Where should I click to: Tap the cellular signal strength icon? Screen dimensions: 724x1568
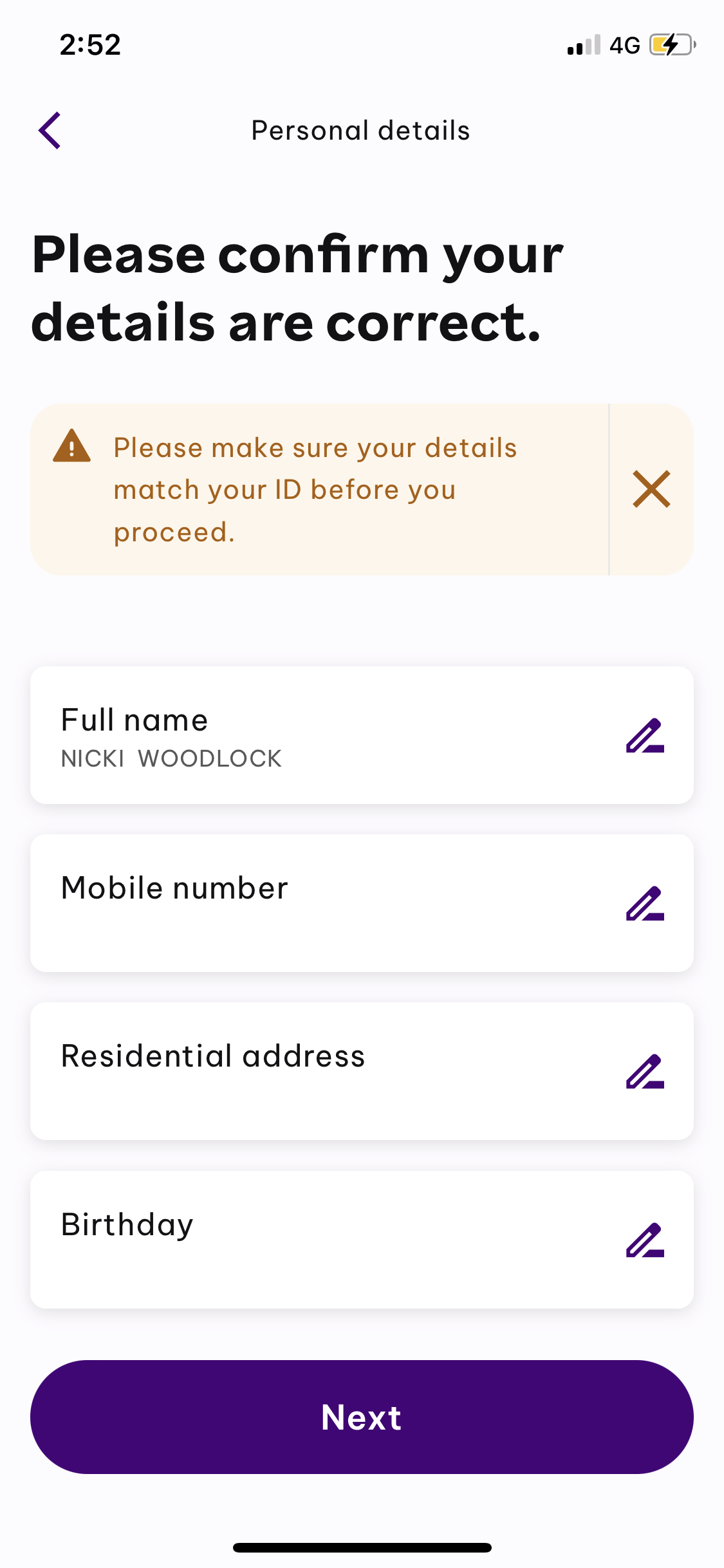[x=584, y=46]
